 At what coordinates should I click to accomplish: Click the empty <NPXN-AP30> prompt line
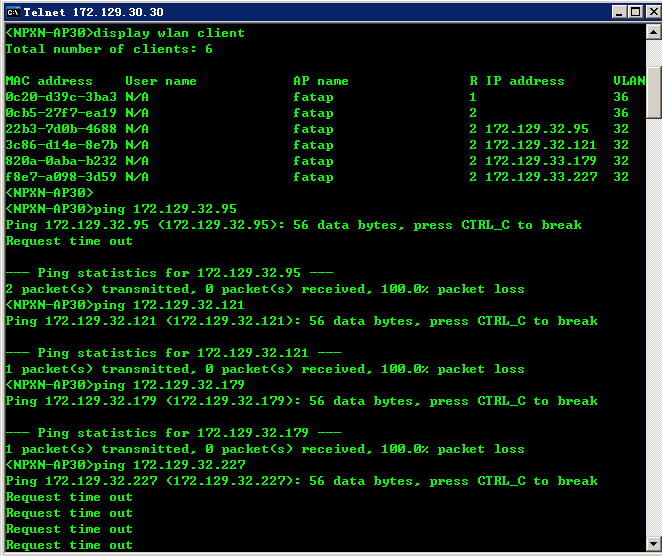pyautogui.click(x=49, y=193)
